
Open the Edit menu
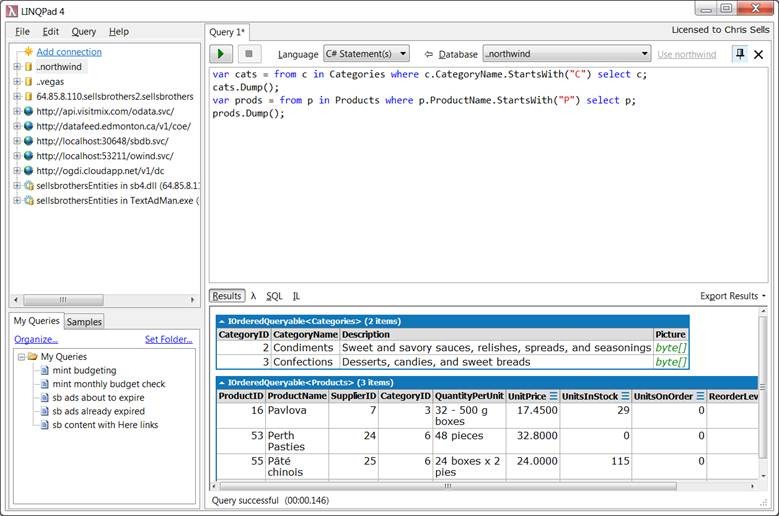(x=51, y=32)
